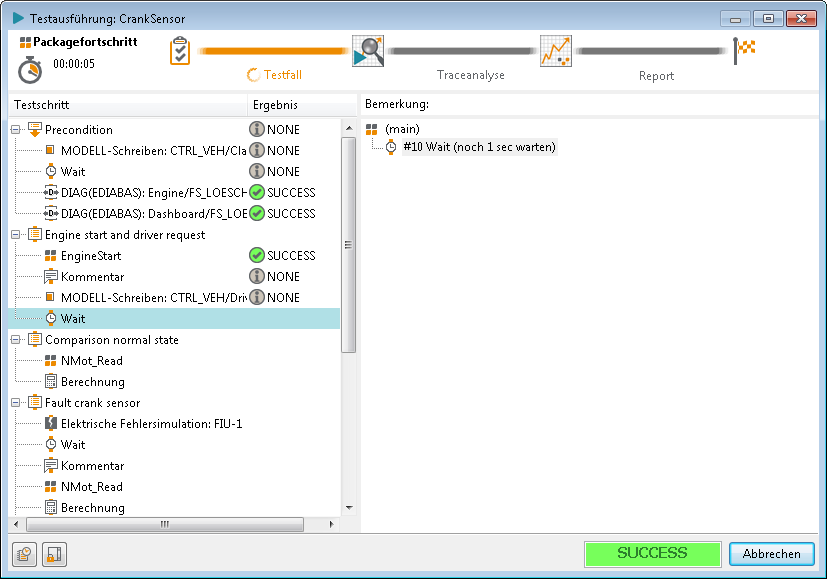This screenshot has width=827, height=579.
Task: Collapse the Engine start and driver request node
Action: [x=15, y=235]
